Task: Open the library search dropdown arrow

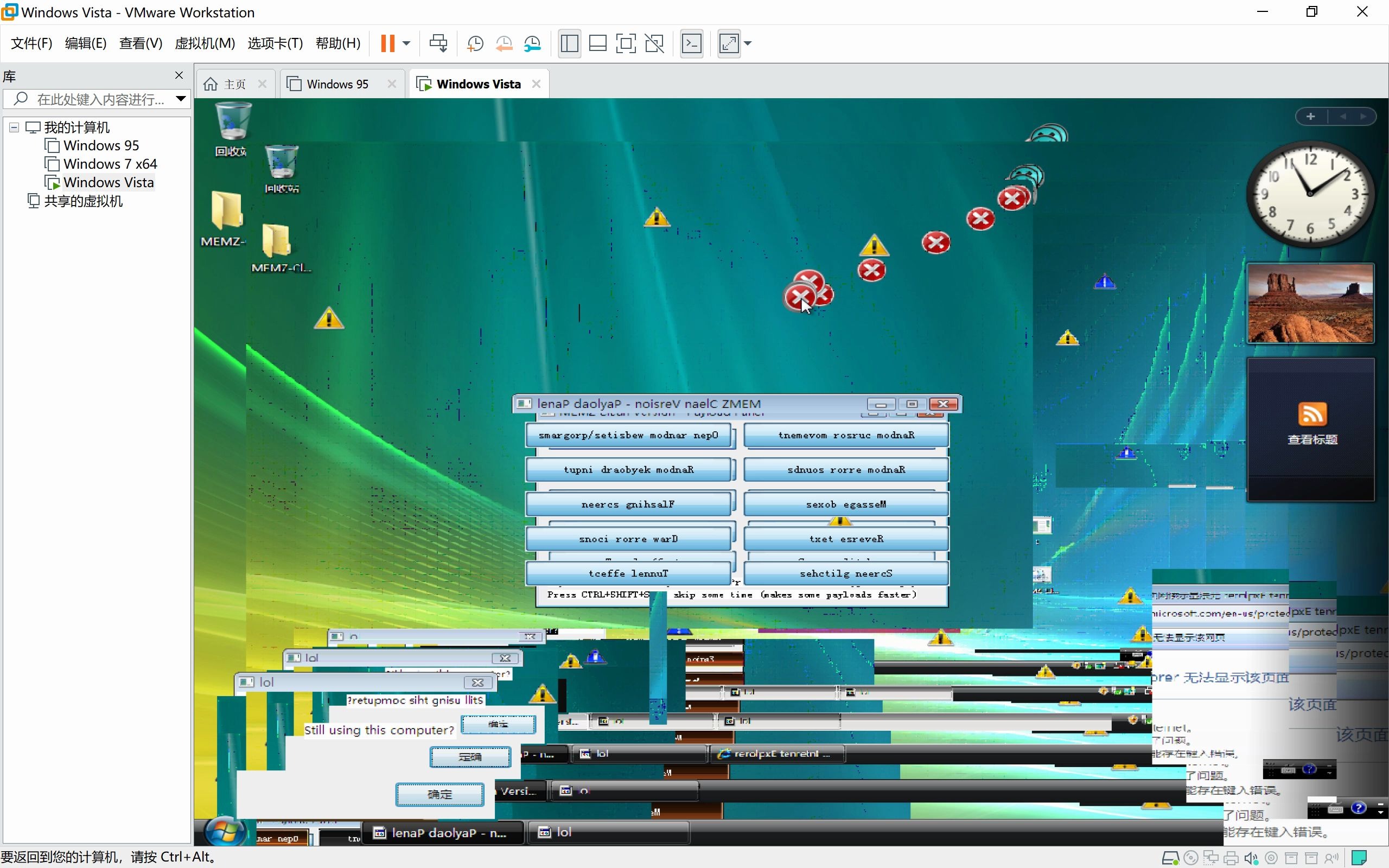Action: pyautogui.click(x=181, y=99)
